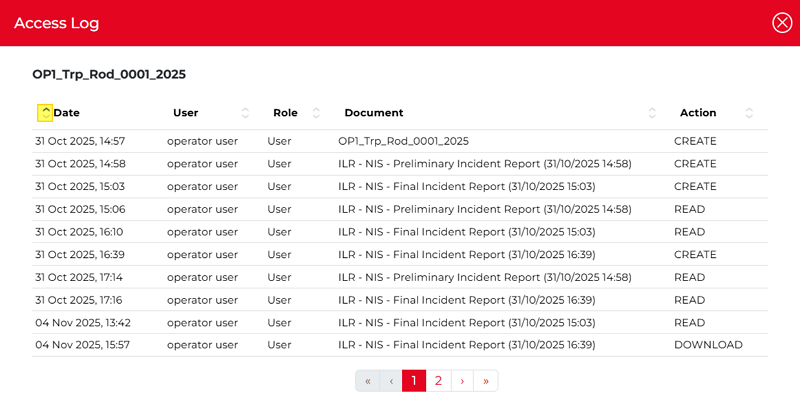Go to the previous page arrow

tap(391, 381)
